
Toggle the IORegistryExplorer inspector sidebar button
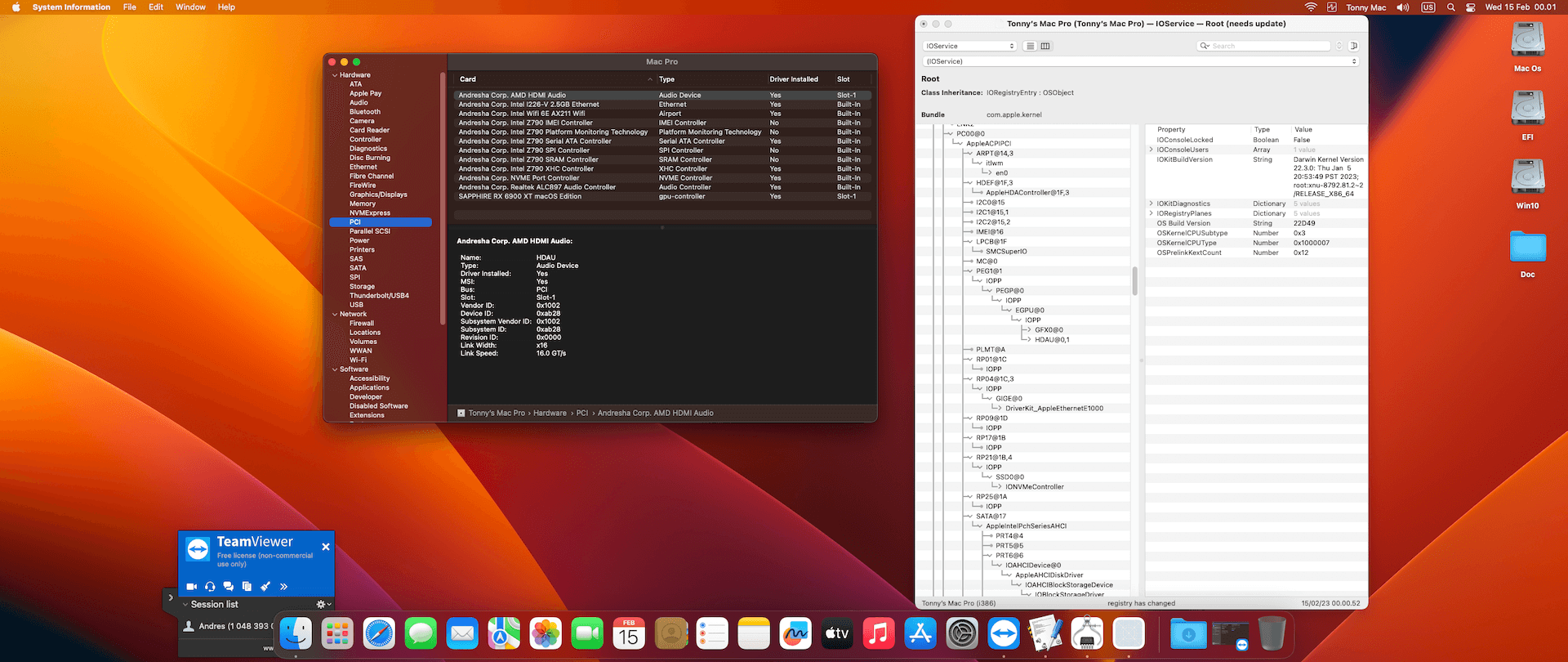click(x=1353, y=46)
